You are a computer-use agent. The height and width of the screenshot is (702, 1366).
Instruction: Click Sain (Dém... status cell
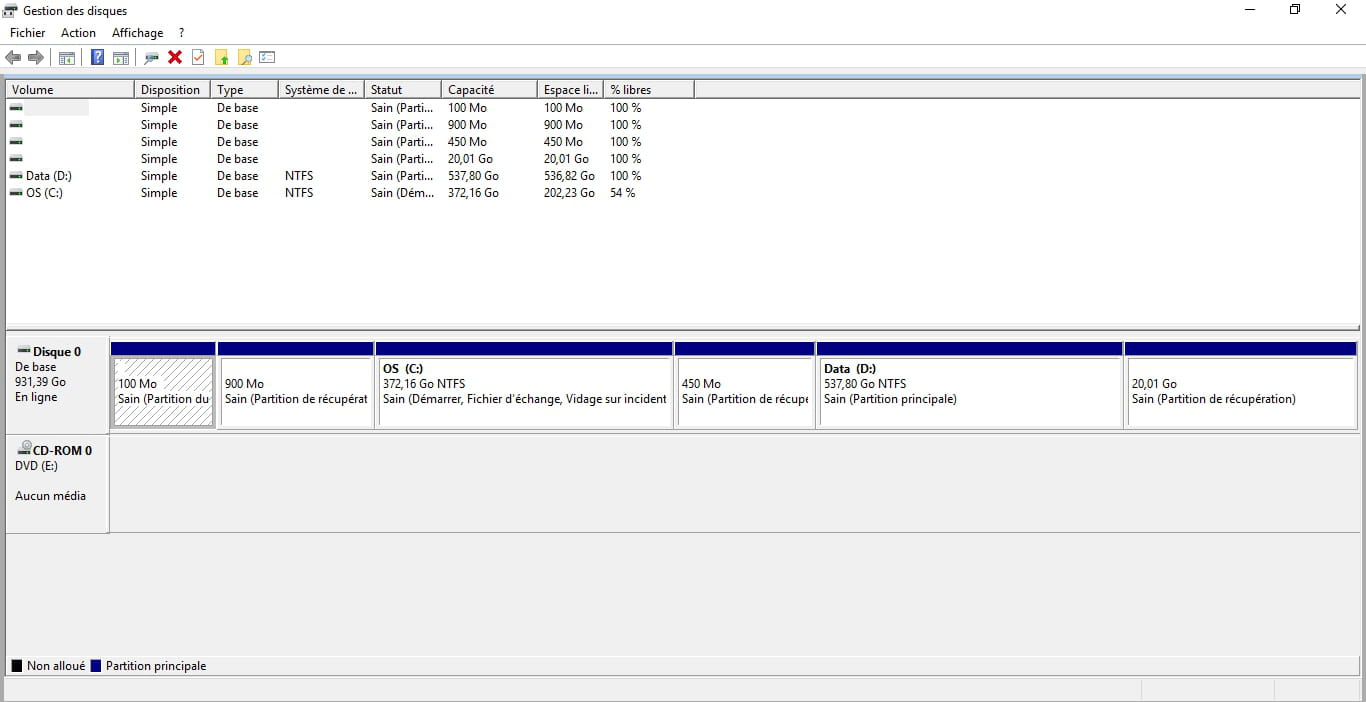coord(402,193)
